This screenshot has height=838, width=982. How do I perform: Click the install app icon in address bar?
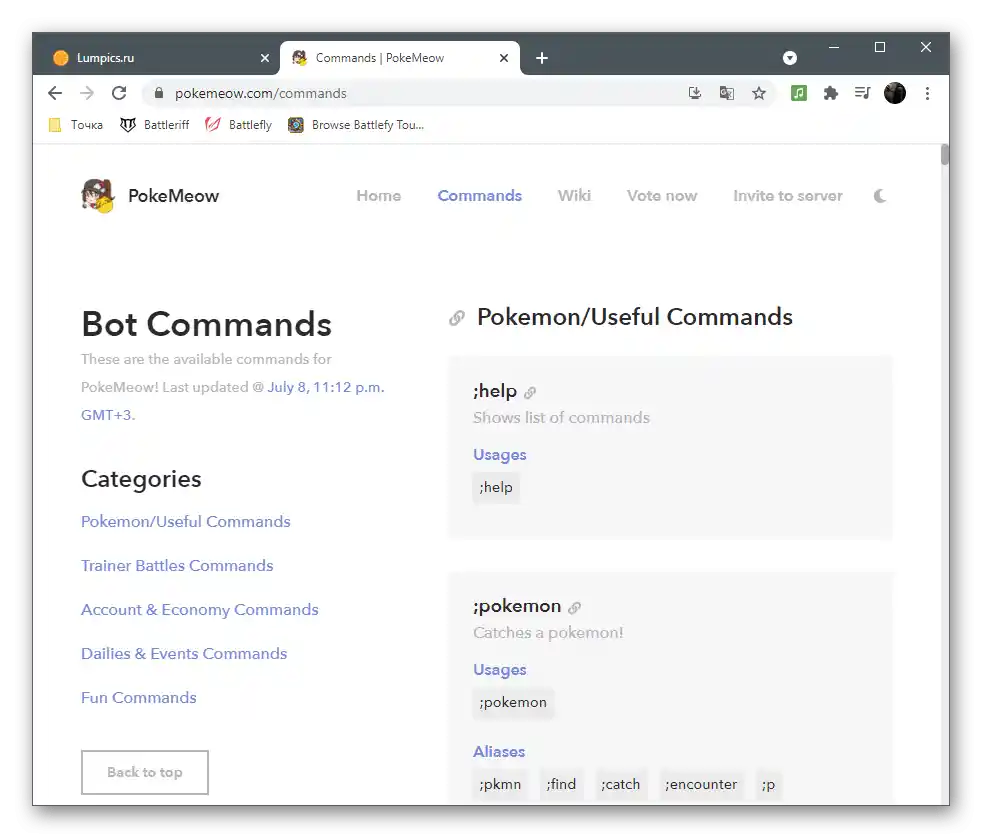tap(695, 93)
